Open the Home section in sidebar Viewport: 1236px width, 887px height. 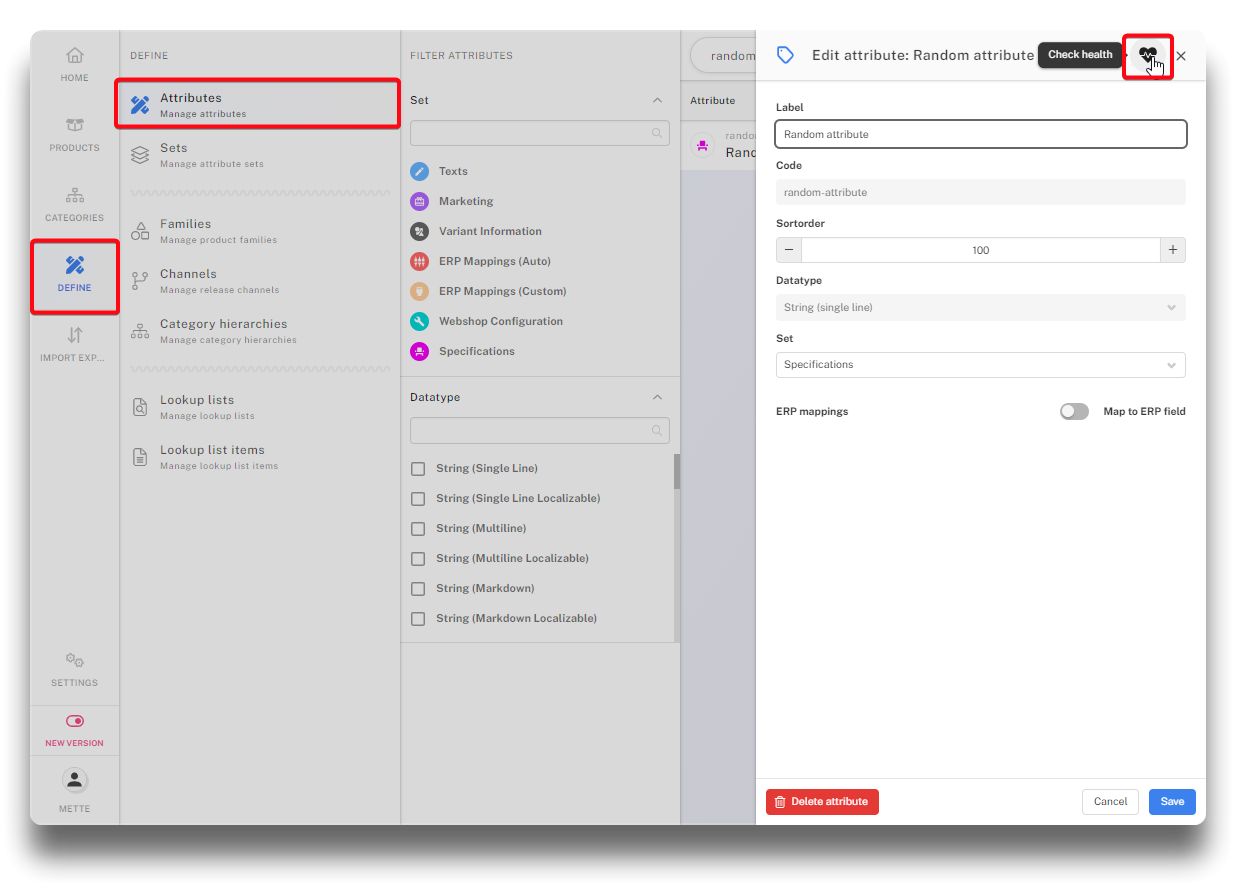click(74, 64)
